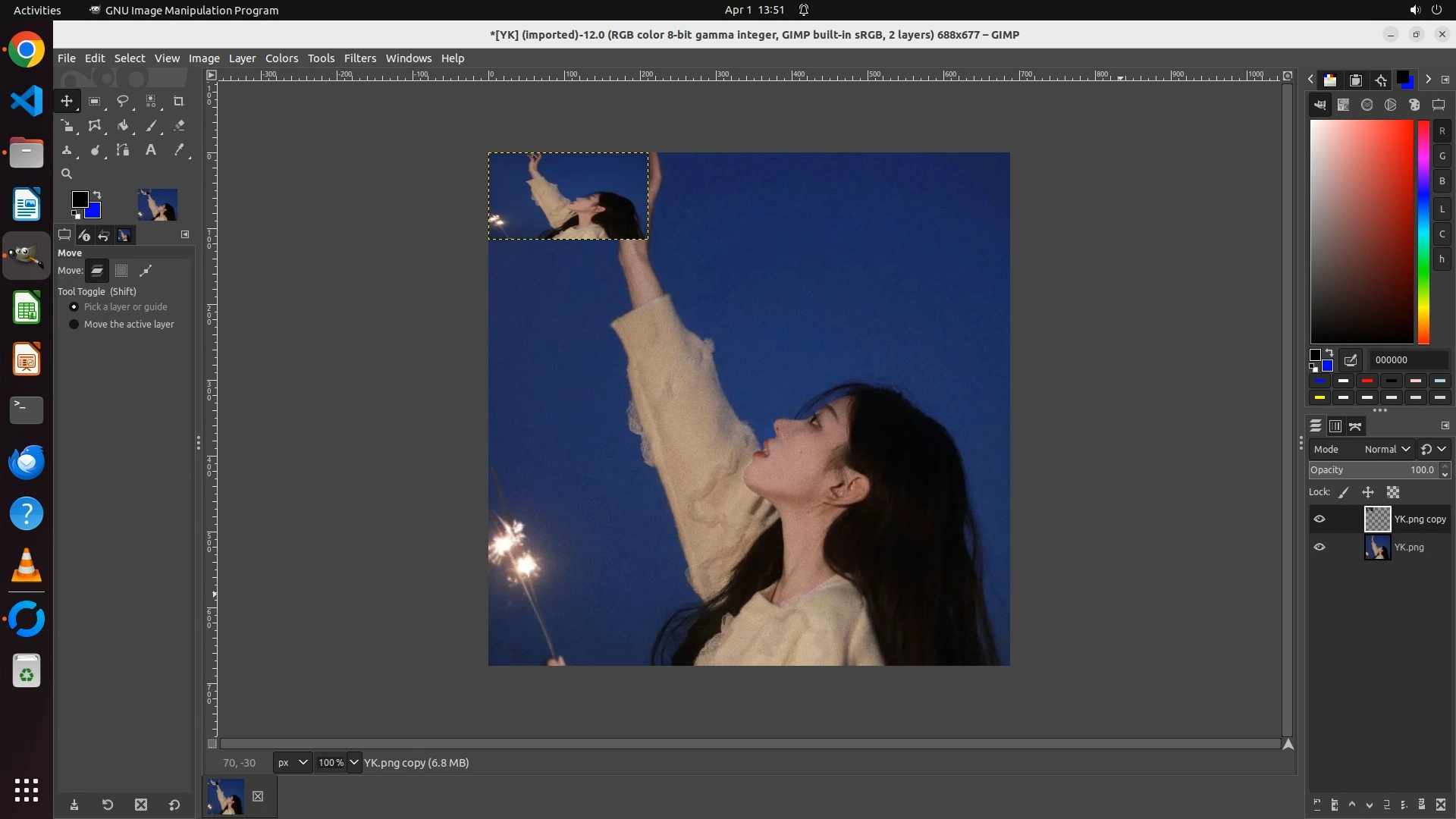1456x819 pixels.
Task: Click the blue background color swatch
Action: point(94,211)
